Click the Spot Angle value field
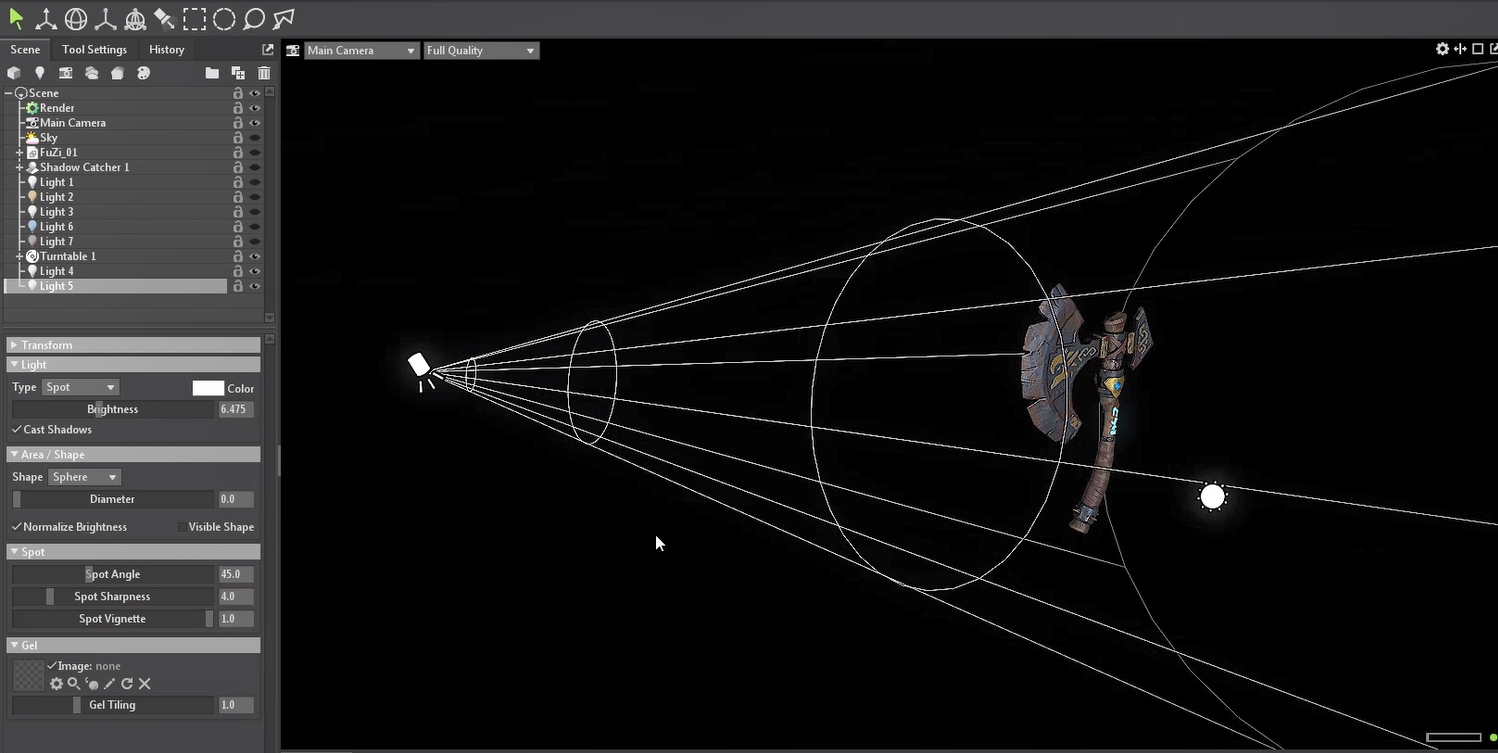Image resolution: width=1498 pixels, height=753 pixels. pos(236,574)
